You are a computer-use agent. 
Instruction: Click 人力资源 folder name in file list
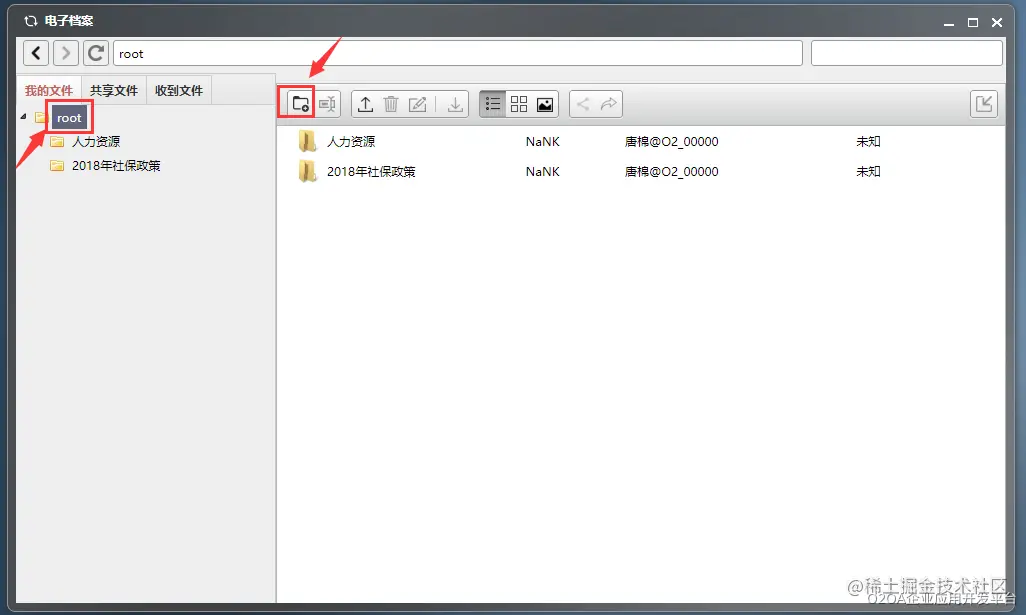tap(351, 141)
